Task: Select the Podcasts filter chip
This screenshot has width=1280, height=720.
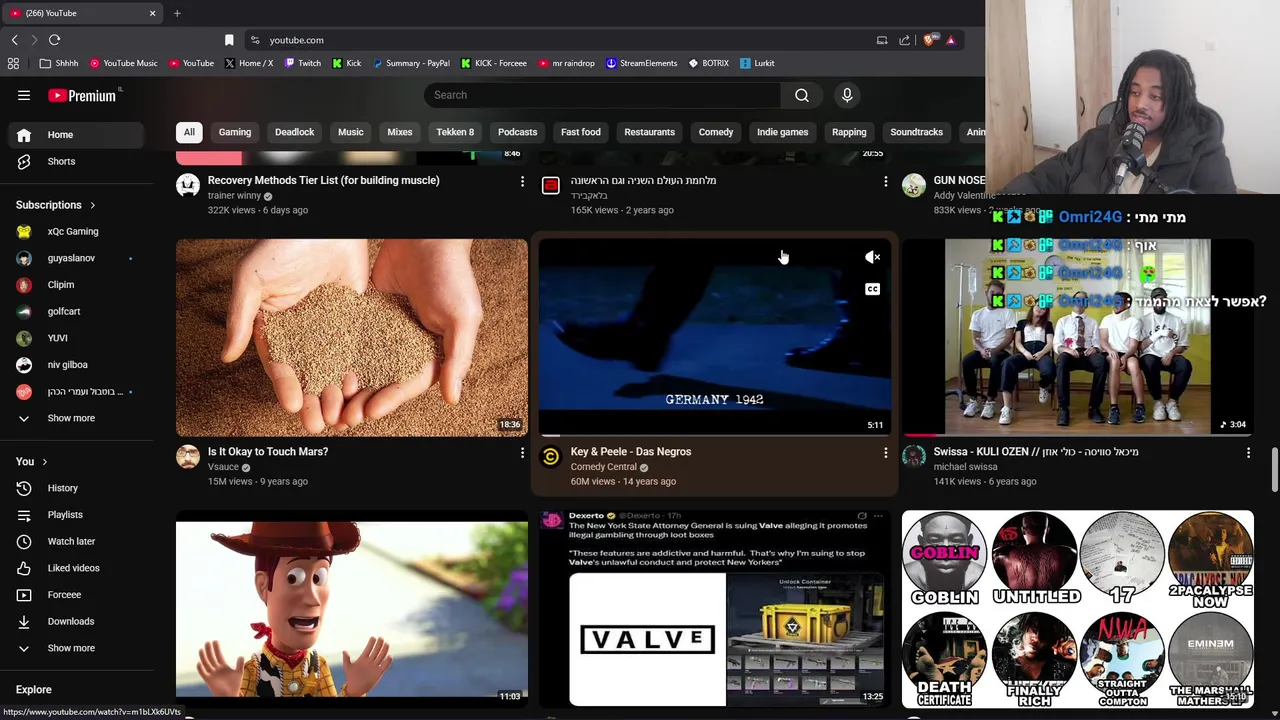Action: 517,132
